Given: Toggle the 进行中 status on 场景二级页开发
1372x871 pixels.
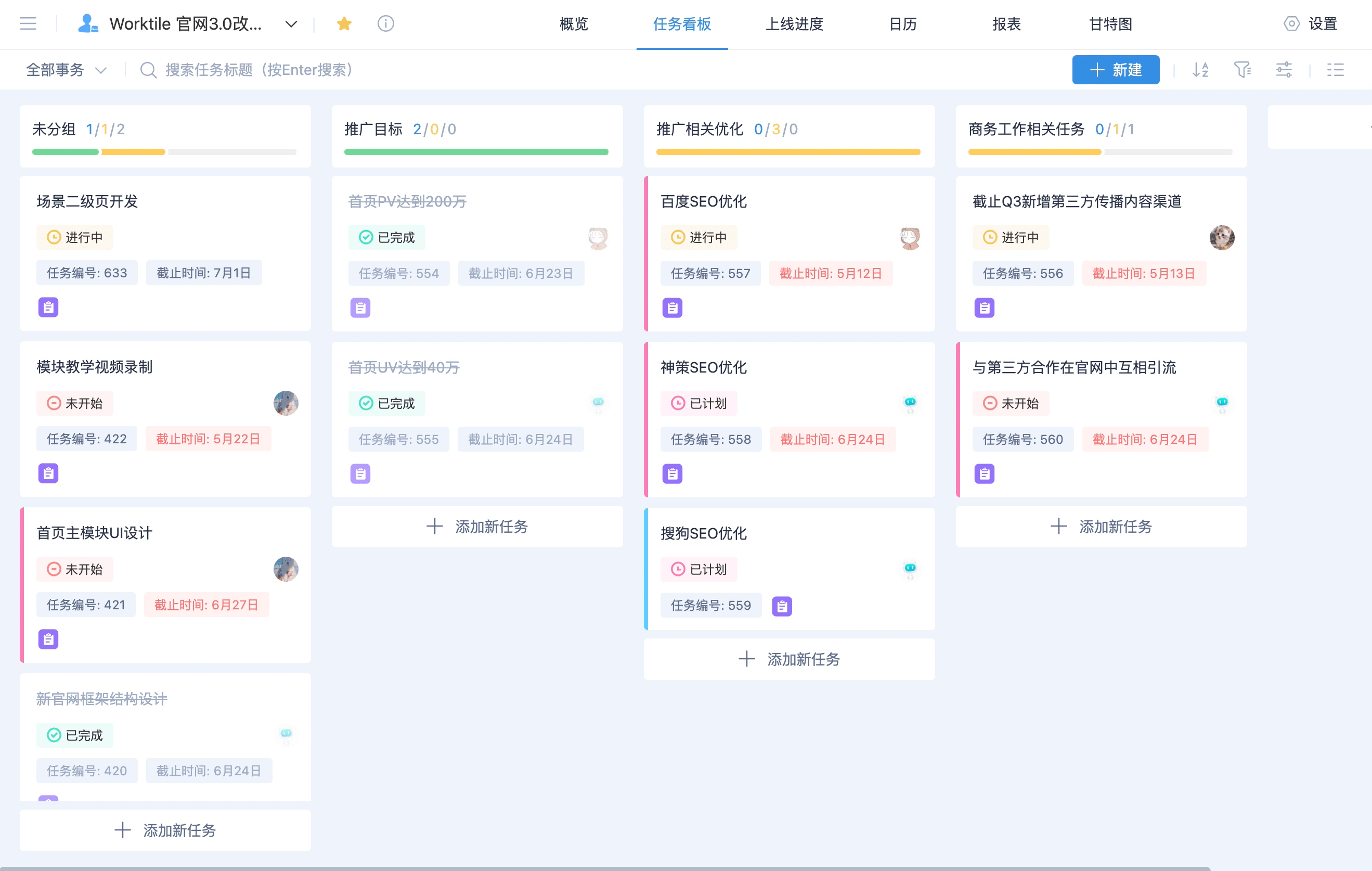Looking at the screenshot, I should pos(75,237).
